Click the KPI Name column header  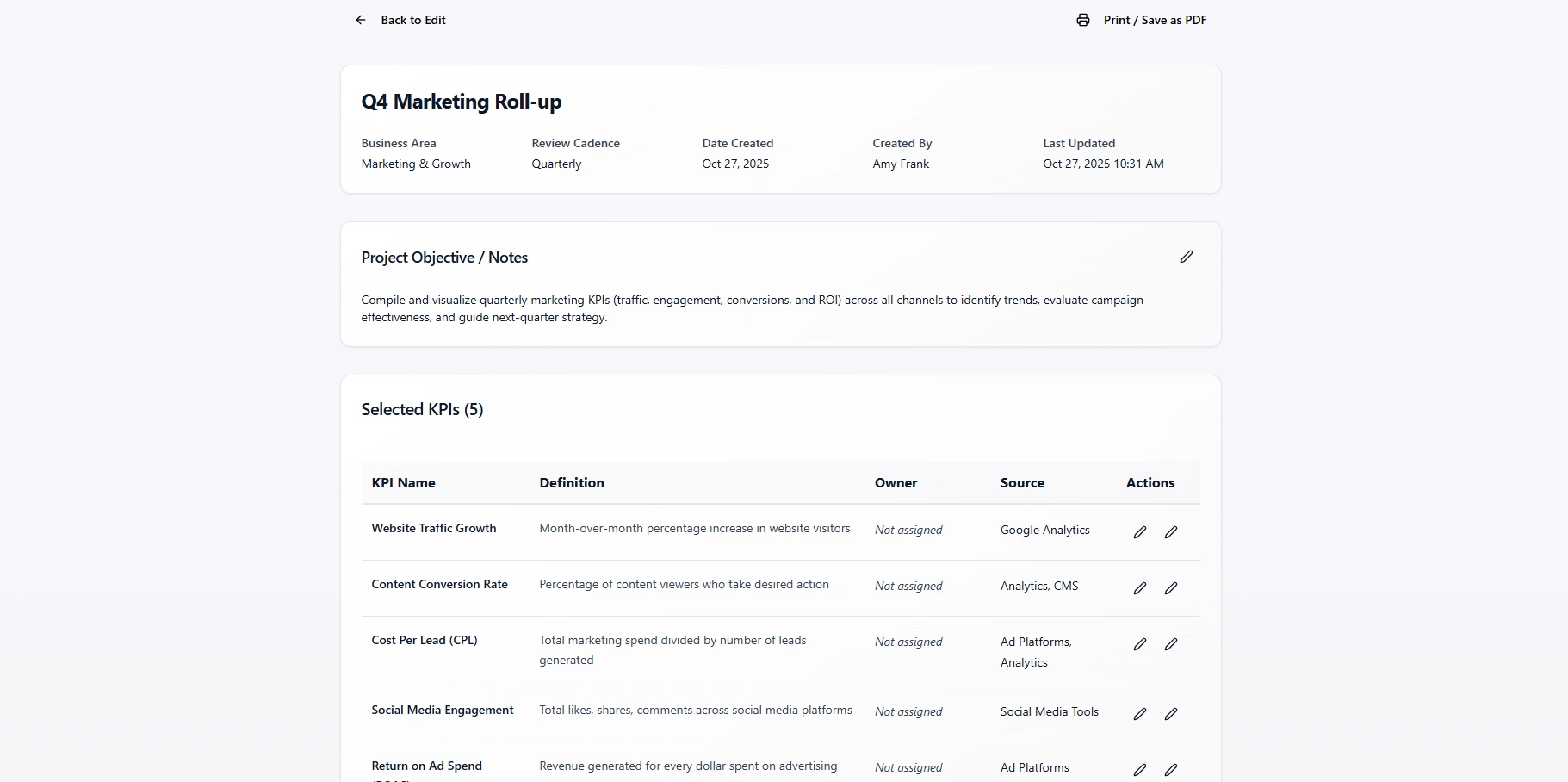click(x=403, y=483)
